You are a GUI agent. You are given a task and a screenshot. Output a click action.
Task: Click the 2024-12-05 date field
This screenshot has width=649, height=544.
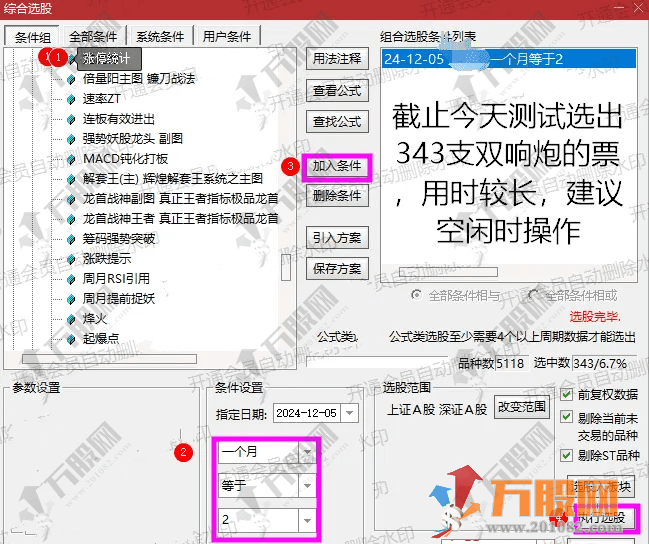pos(307,413)
